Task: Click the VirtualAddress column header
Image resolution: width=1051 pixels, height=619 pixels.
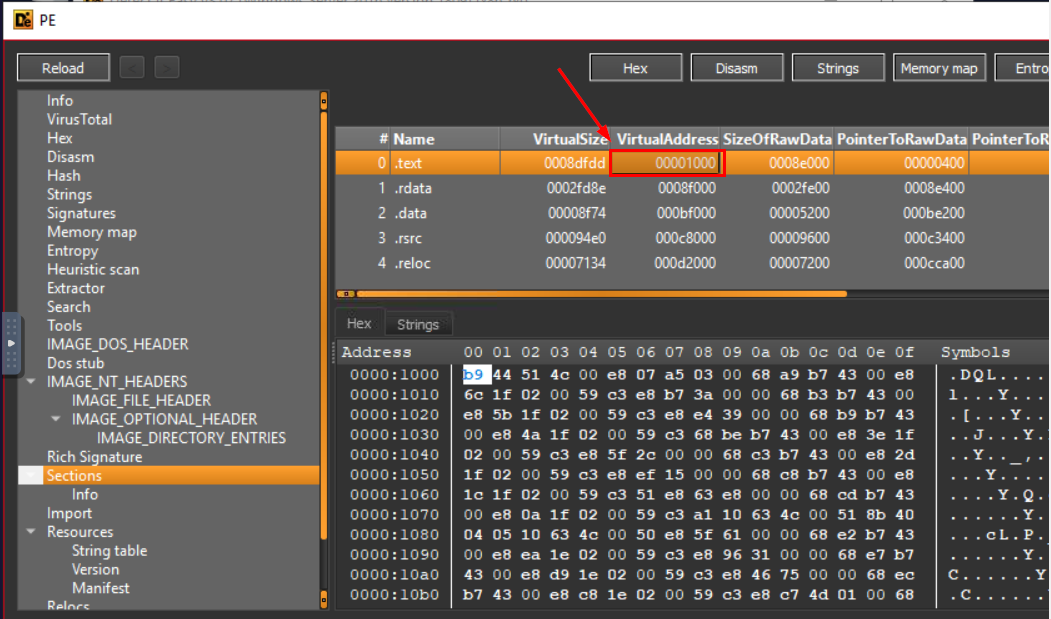Action: coord(667,139)
